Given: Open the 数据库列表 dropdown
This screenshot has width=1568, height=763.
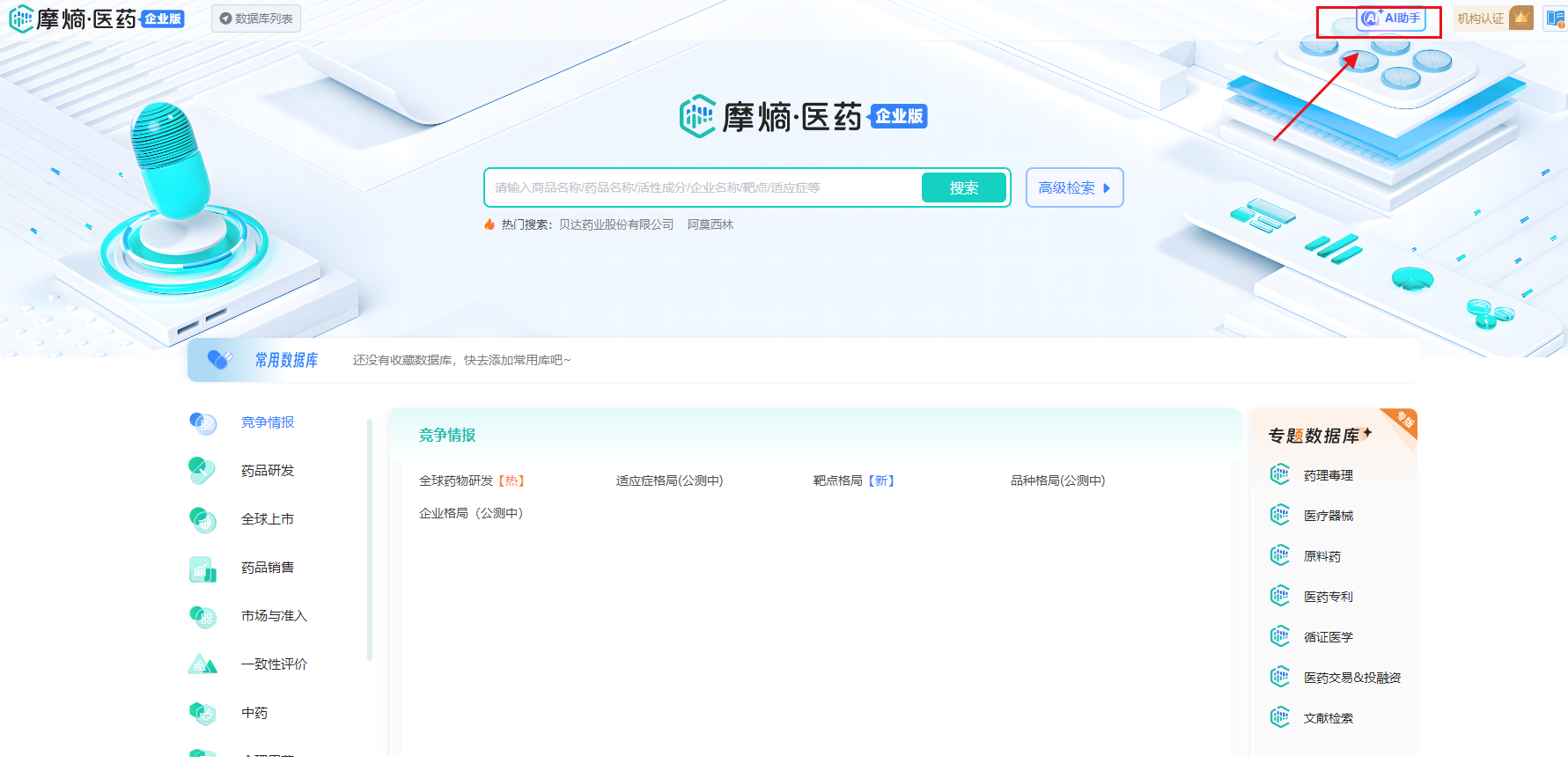Looking at the screenshot, I should point(256,18).
